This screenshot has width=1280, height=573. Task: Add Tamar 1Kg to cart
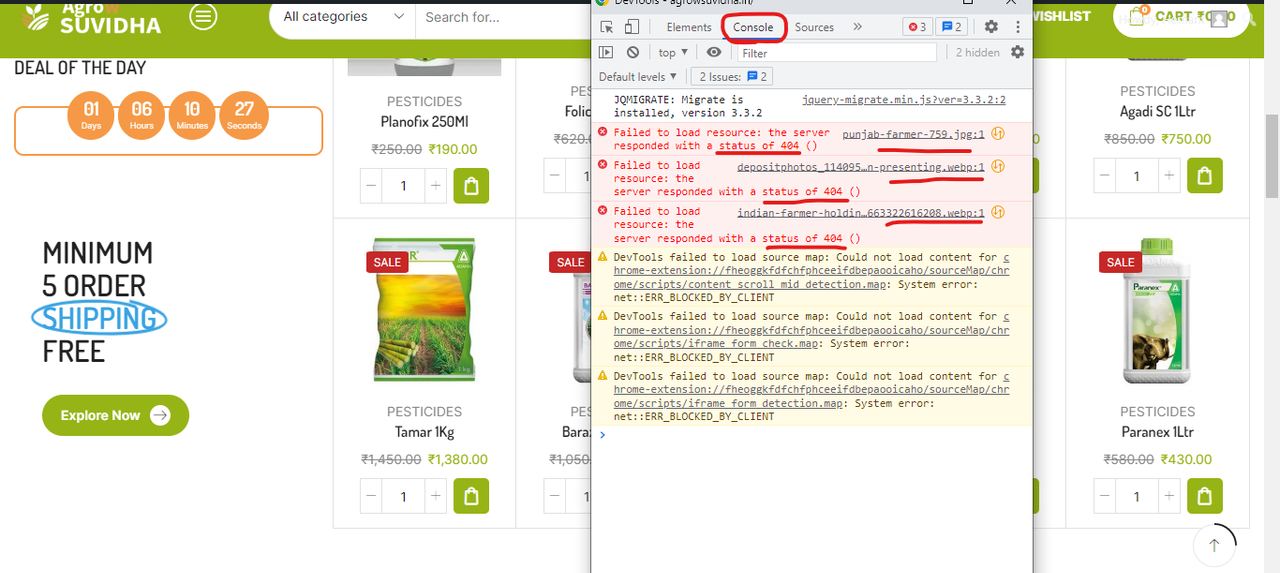[471, 496]
